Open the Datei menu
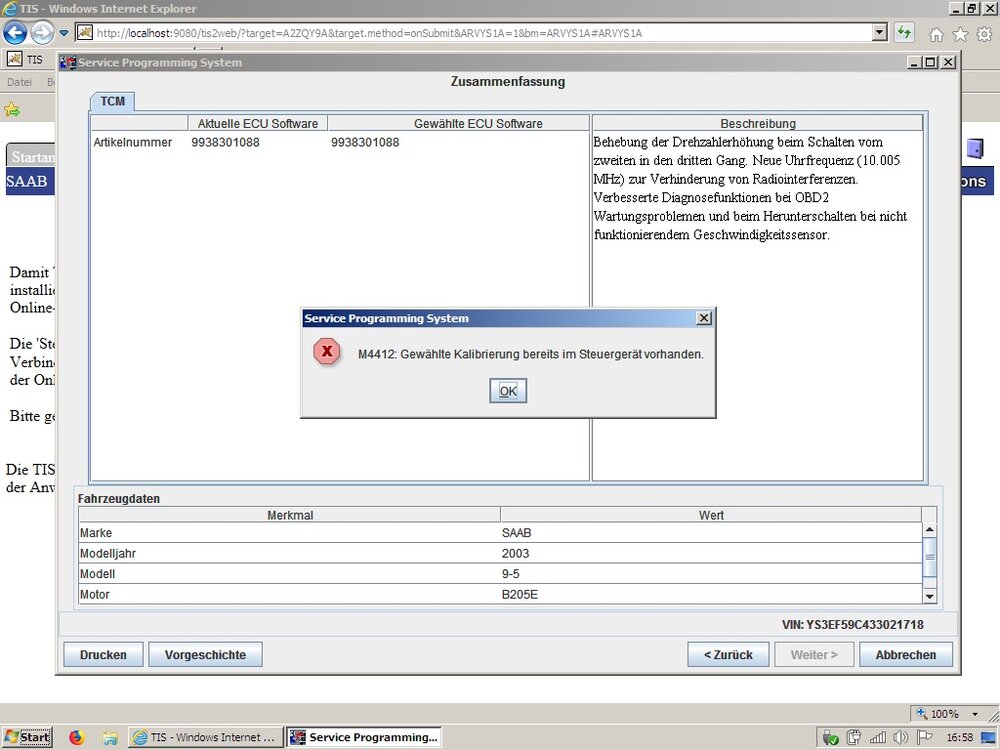This screenshot has width=1000, height=750. (x=19, y=82)
